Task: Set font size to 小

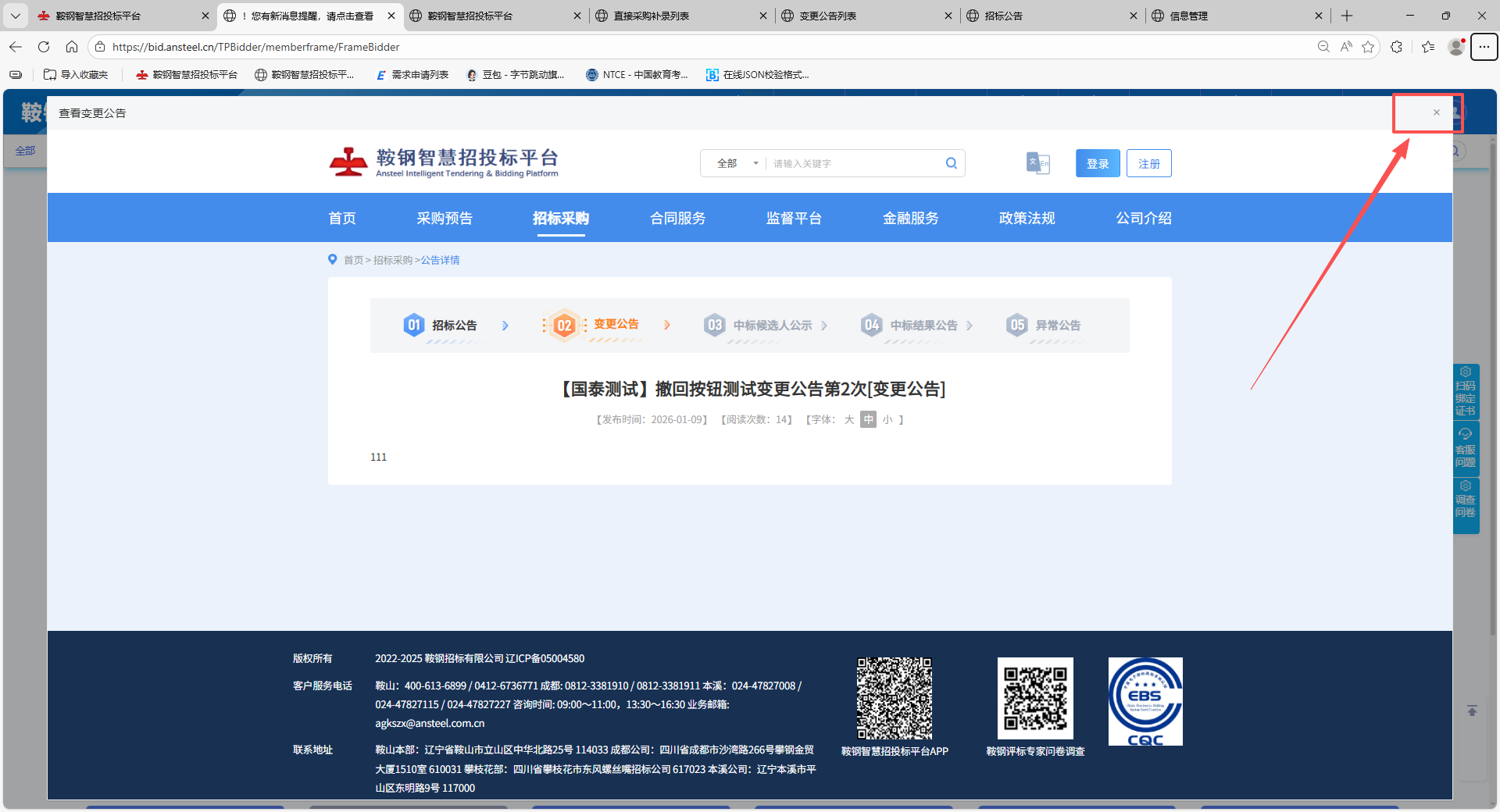Action: pos(887,420)
